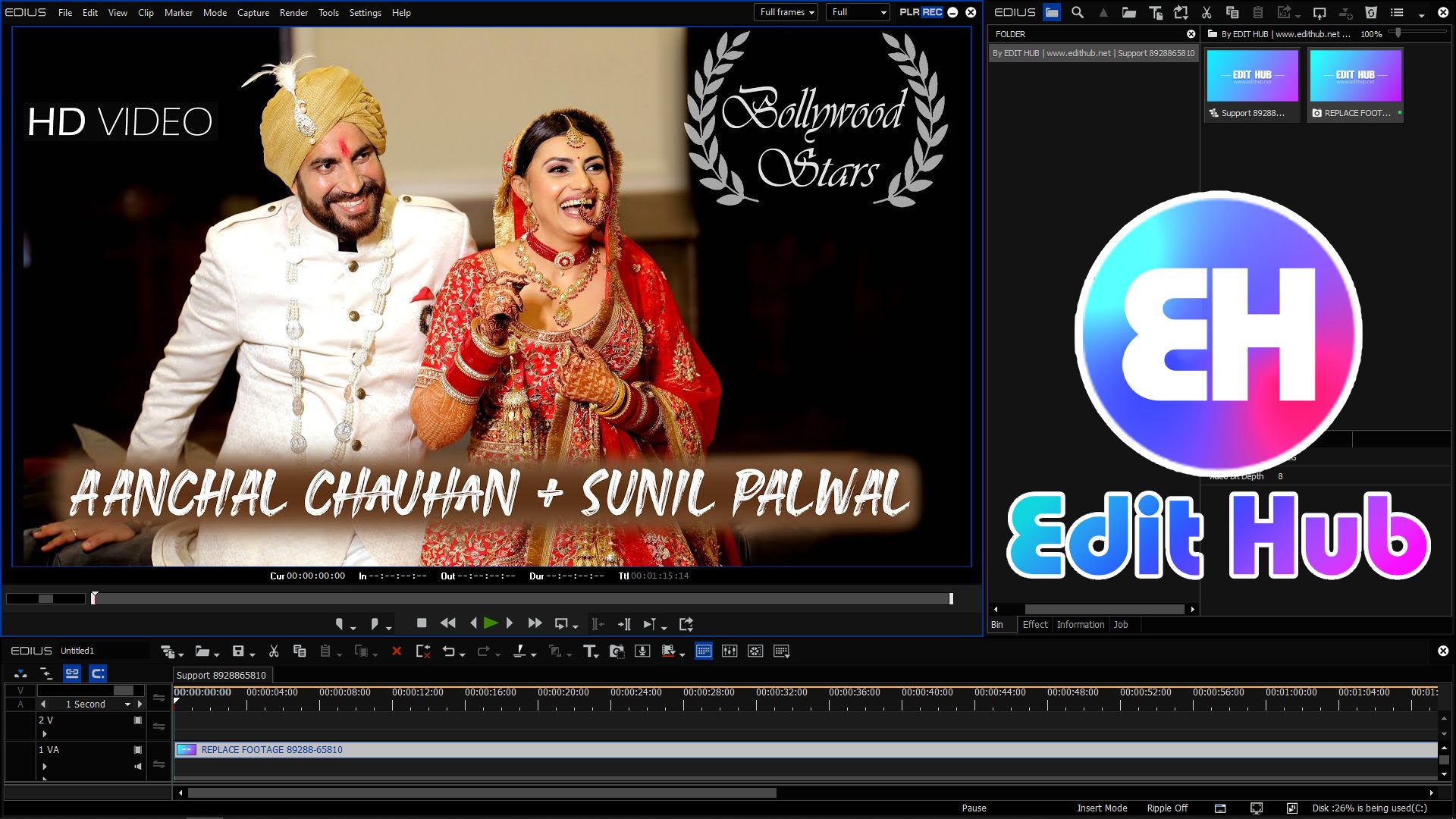Open the Full frames dropdown
Viewport: 1456px width, 819px height.
pyautogui.click(x=786, y=12)
